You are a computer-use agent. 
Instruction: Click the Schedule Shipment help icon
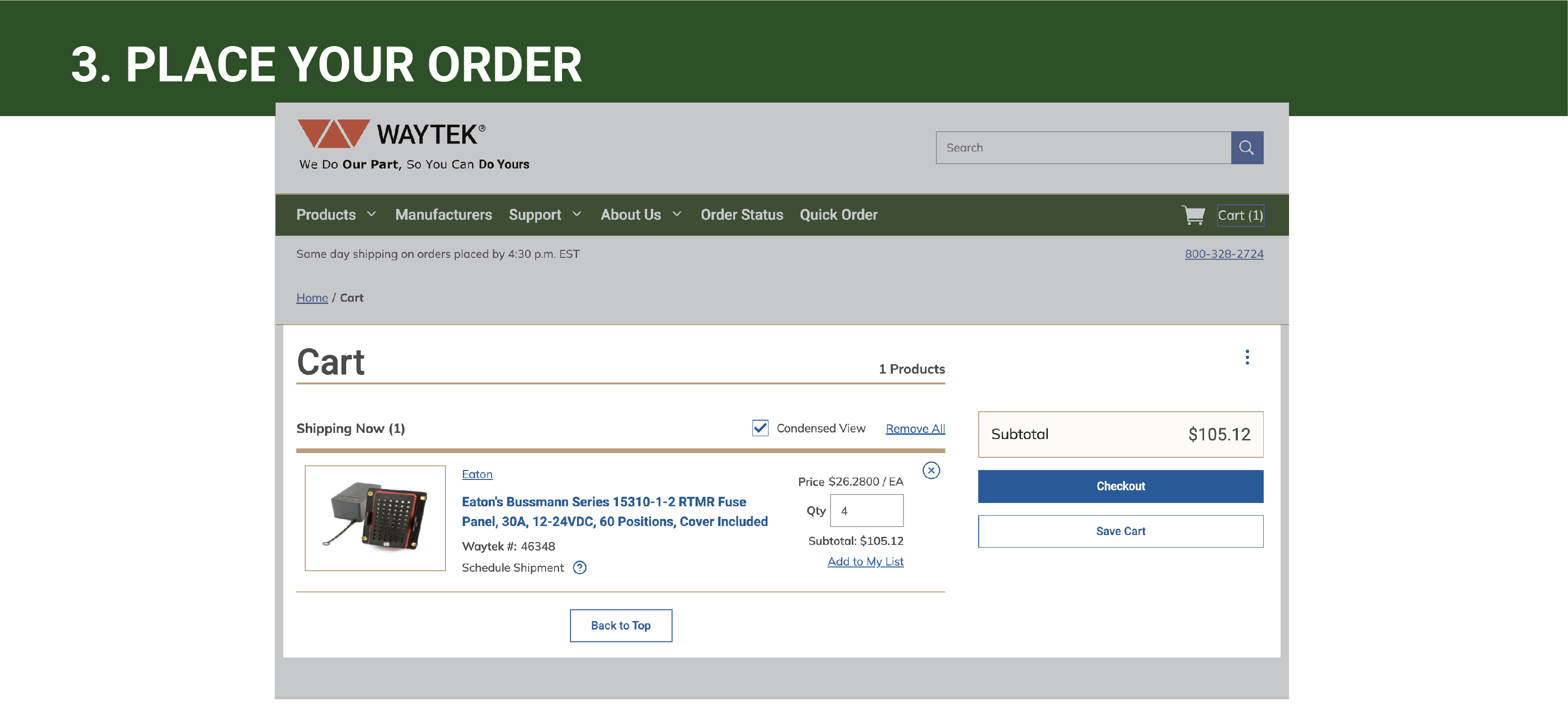pyautogui.click(x=580, y=567)
